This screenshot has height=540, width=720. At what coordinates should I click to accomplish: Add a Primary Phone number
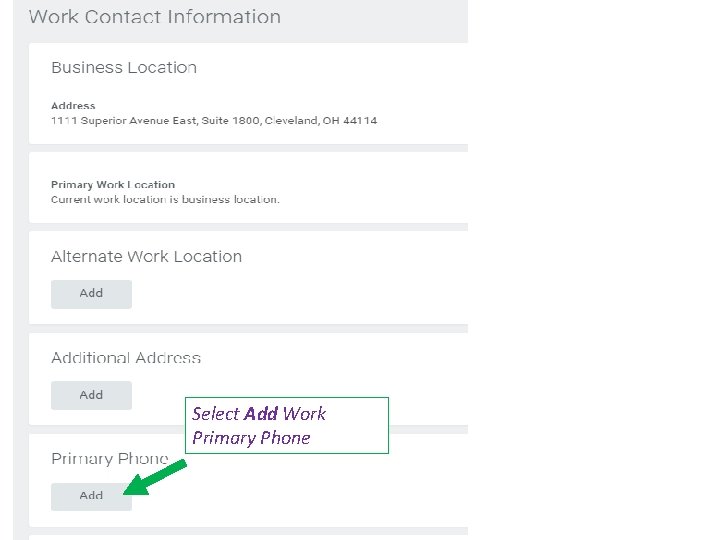point(91,496)
